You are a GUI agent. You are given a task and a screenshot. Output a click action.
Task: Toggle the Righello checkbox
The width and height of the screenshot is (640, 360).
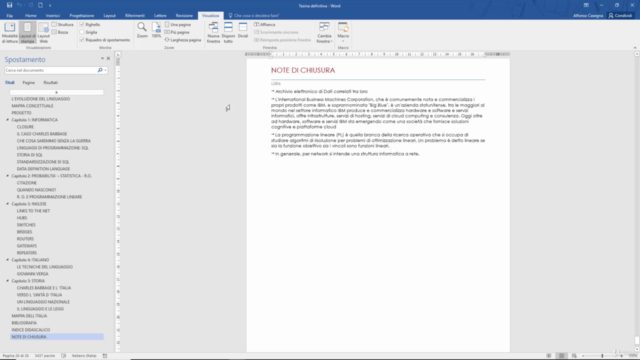tap(90, 24)
